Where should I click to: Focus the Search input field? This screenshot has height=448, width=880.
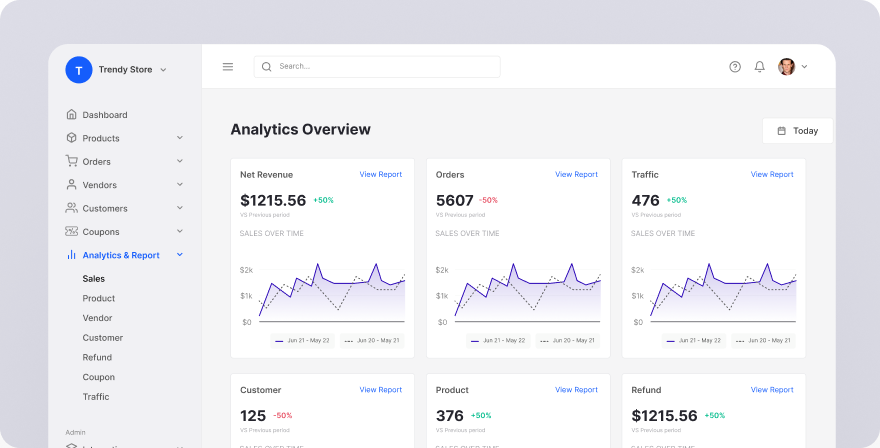click(377, 67)
